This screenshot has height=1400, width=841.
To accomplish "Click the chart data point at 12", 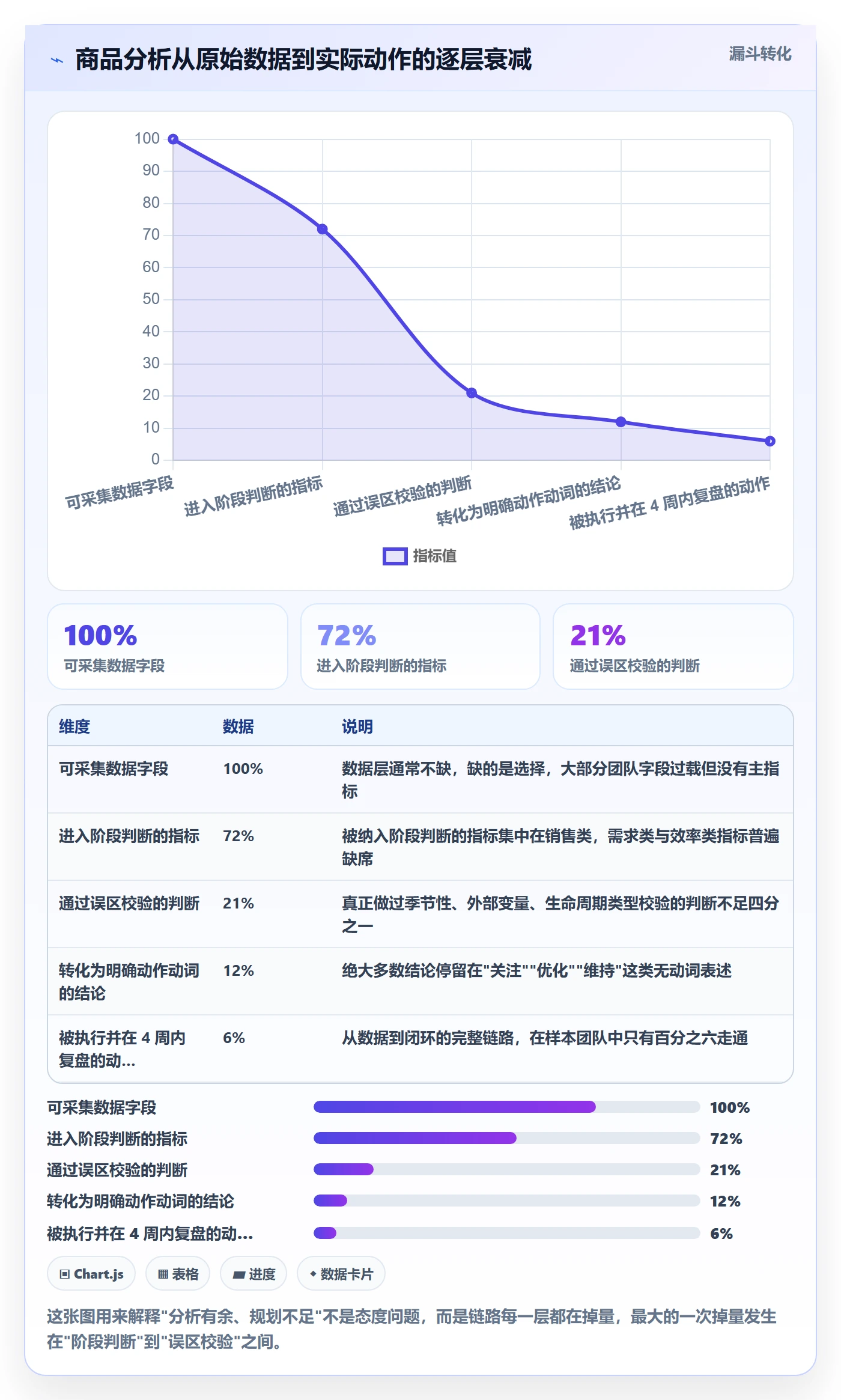I will [621, 422].
